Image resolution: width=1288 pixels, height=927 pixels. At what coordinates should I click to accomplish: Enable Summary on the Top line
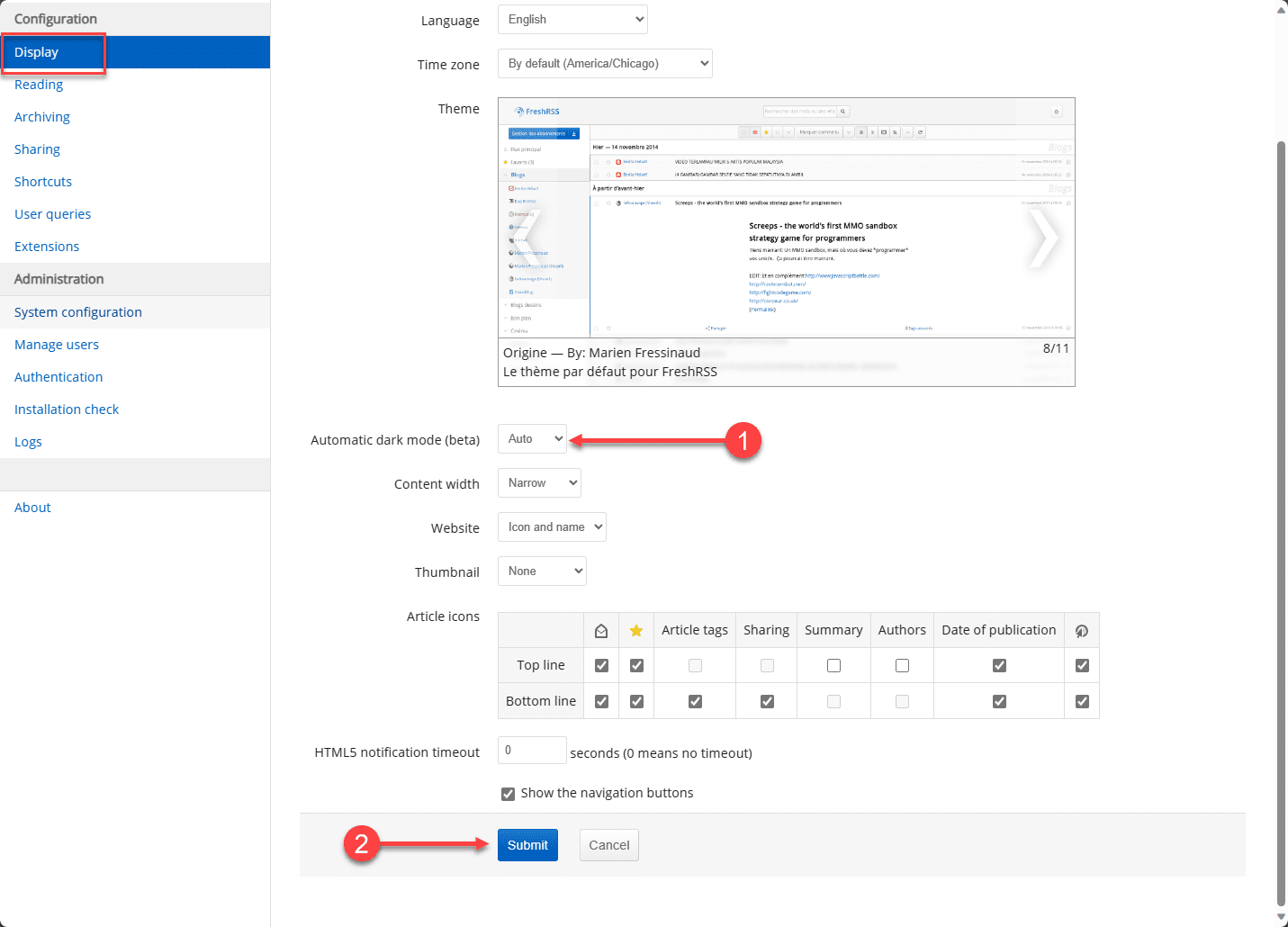coord(833,666)
